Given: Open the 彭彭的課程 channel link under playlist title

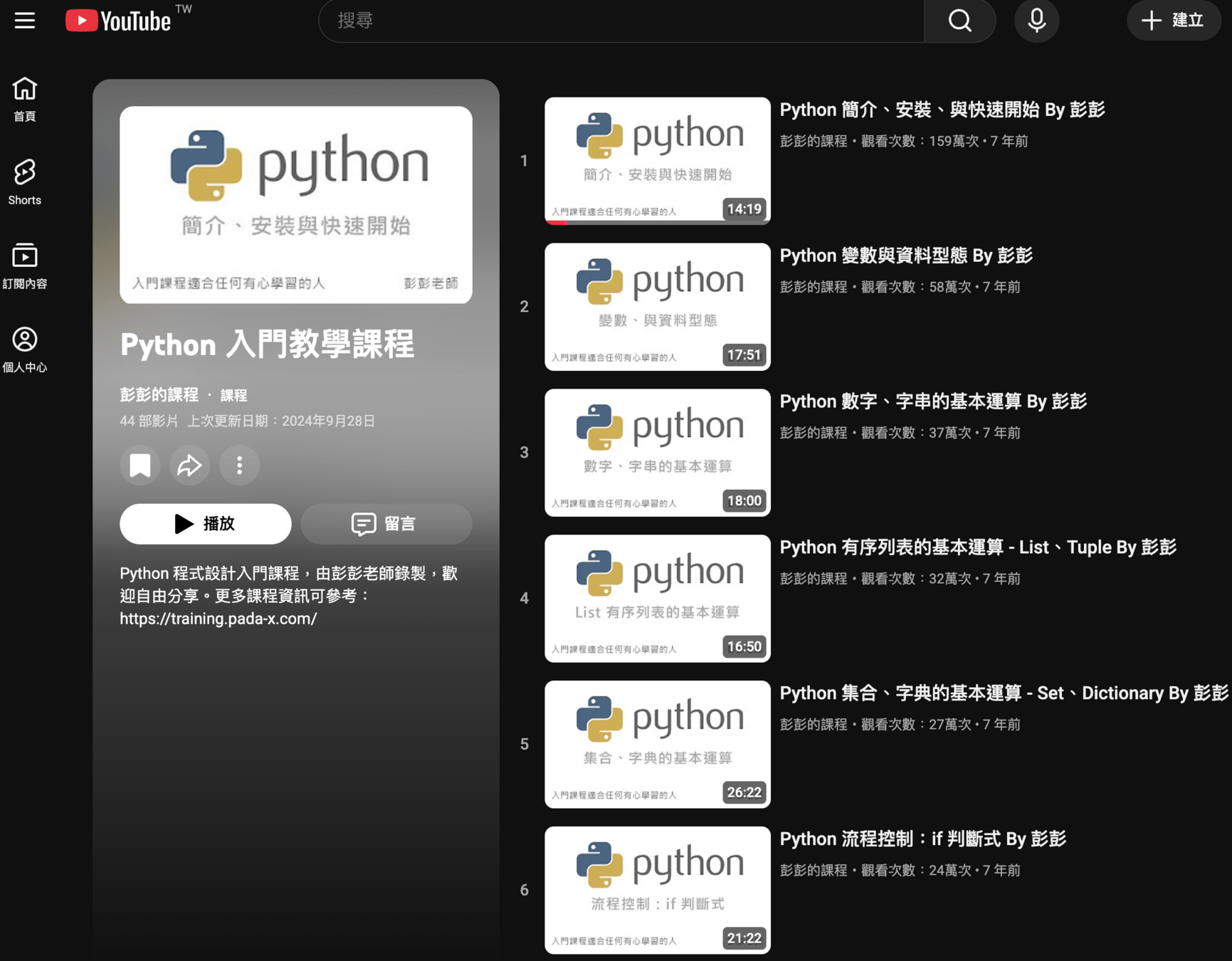Looking at the screenshot, I should [x=159, y=394].
